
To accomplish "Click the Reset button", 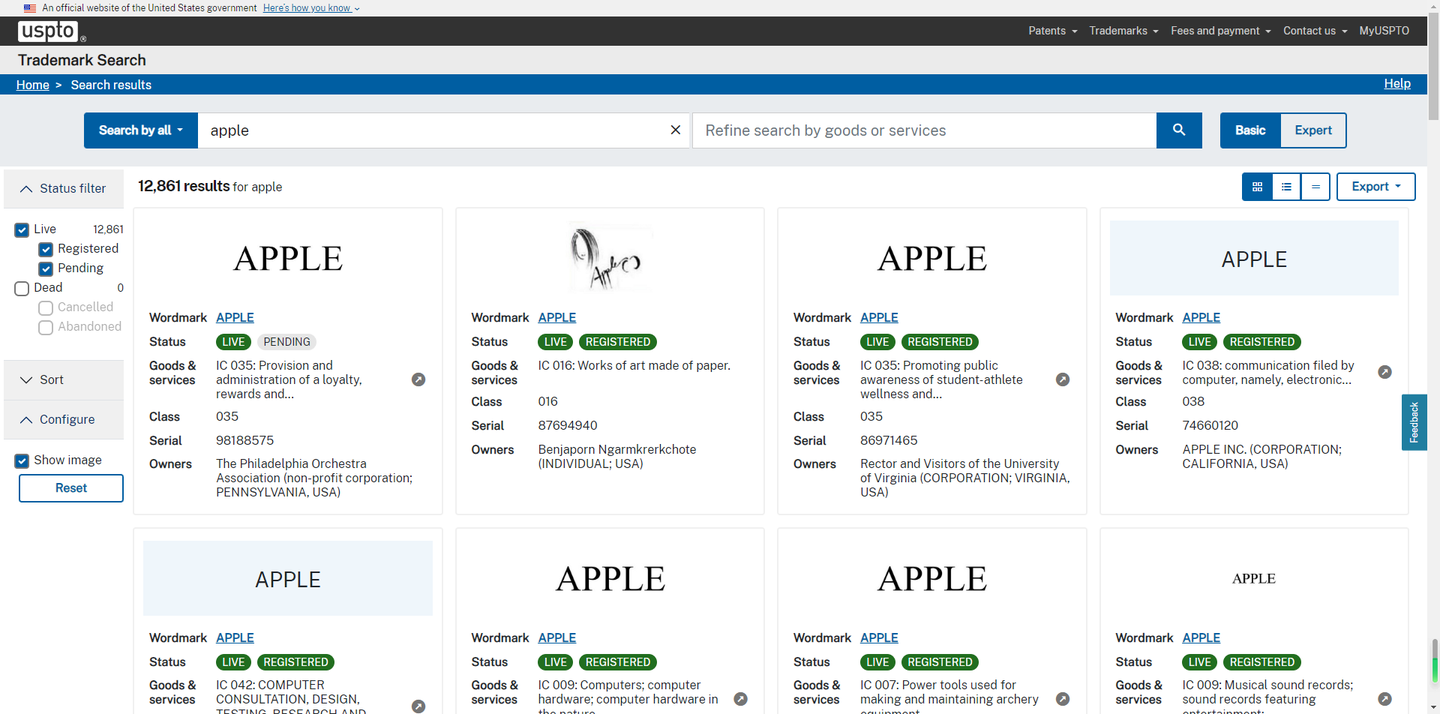I will pyautogui.click(x=71, y=488).
